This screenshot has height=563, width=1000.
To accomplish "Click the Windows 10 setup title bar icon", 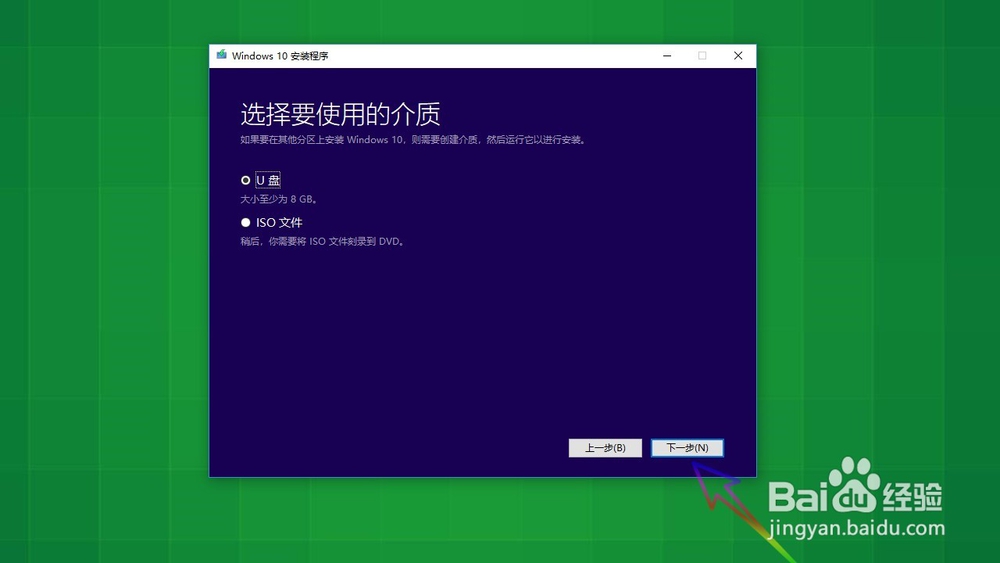I will [221, 55].
